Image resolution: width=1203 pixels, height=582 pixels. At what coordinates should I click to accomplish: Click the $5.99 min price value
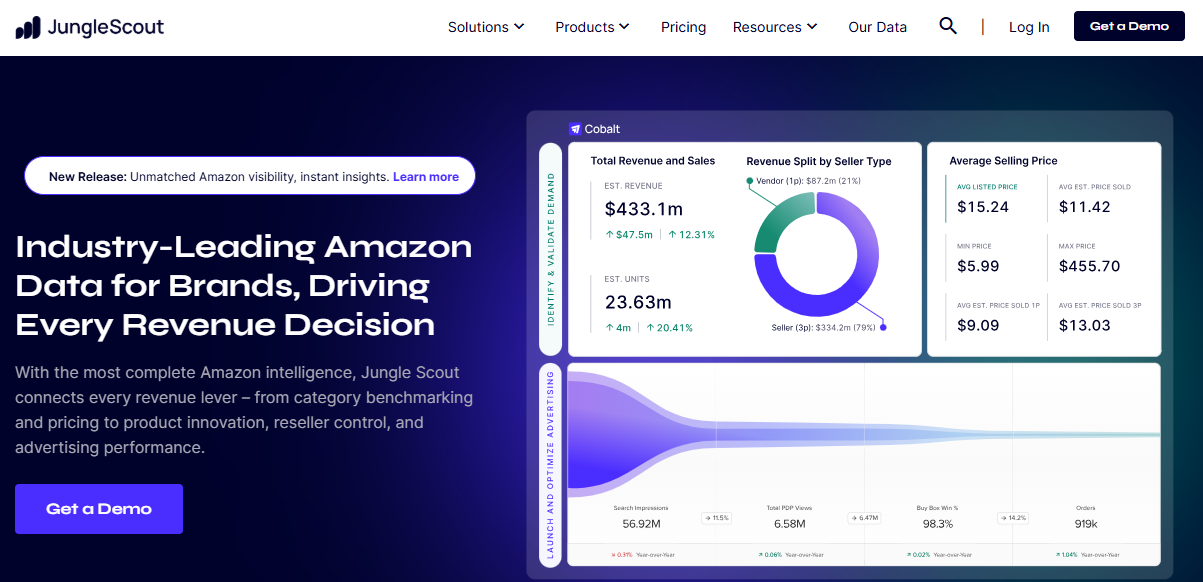(x=979, y=266)
